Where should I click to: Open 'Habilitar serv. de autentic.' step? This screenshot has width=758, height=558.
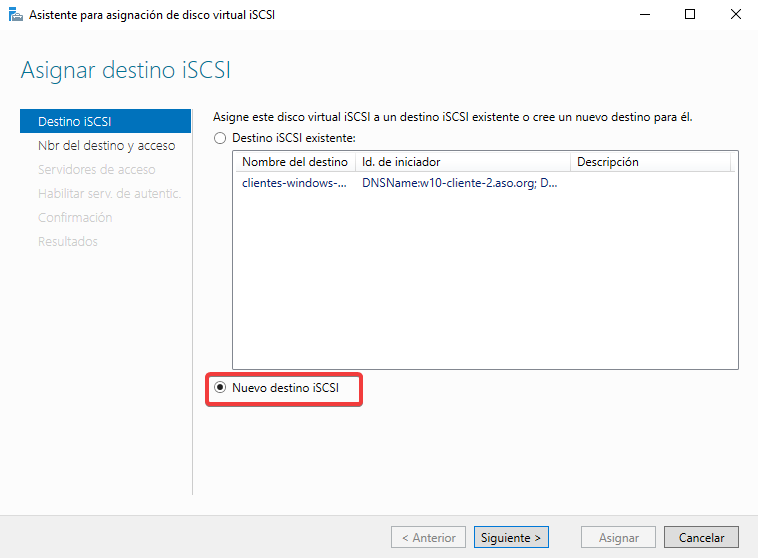click(x=108, y=193)
